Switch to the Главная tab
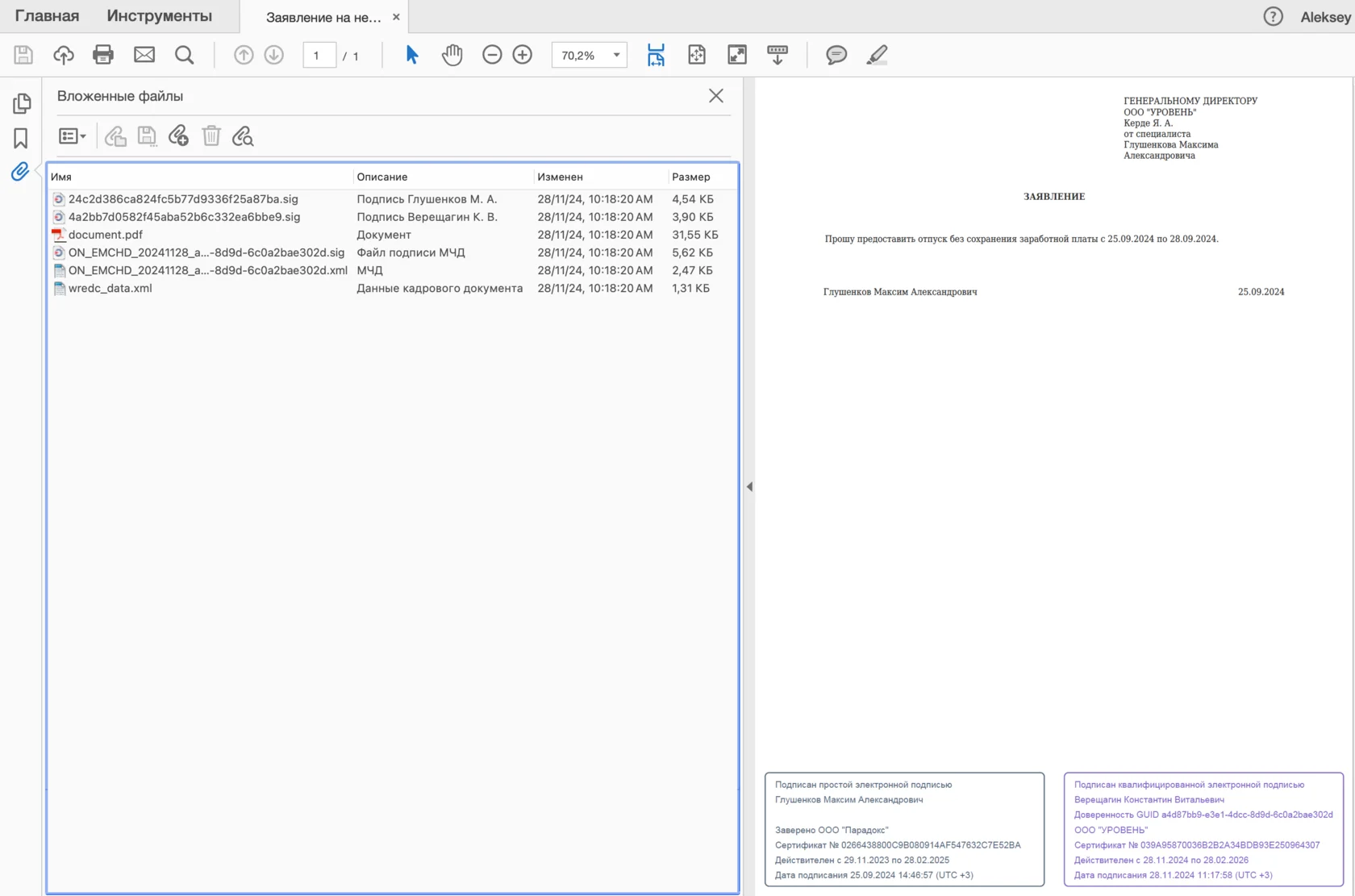The width and height of the screenshot is (1355, 896). [x=47, y=16]
